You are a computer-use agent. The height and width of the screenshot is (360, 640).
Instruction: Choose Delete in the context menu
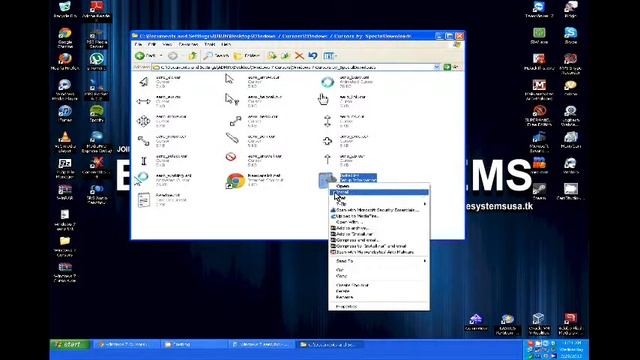click(379, 291)
